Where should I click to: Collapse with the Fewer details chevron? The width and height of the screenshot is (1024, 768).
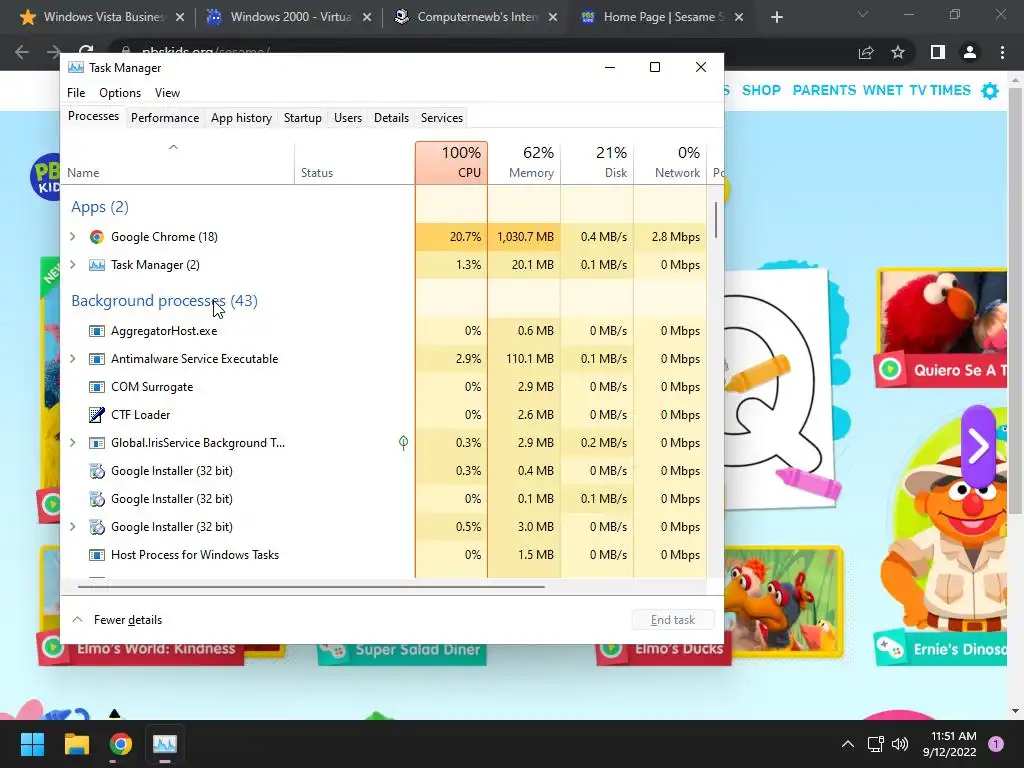pos(77,620)
